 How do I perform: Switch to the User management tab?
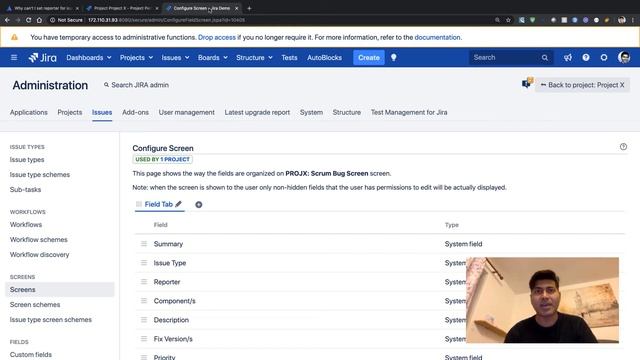pos(187,112)
